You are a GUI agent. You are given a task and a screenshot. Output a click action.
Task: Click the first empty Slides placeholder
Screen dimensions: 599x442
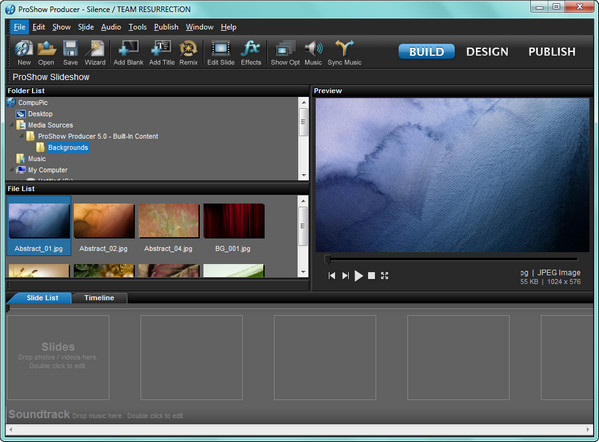(58, 357)
